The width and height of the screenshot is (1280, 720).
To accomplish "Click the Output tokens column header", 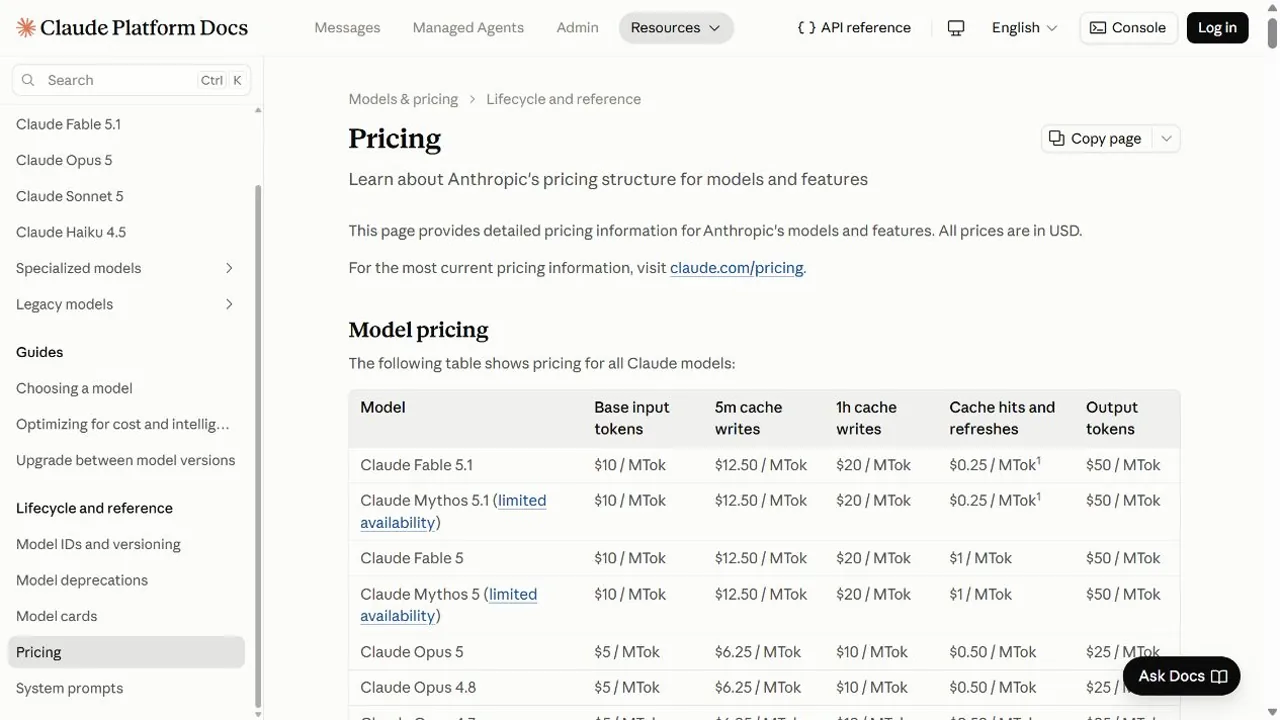I will click(1112, 418).
